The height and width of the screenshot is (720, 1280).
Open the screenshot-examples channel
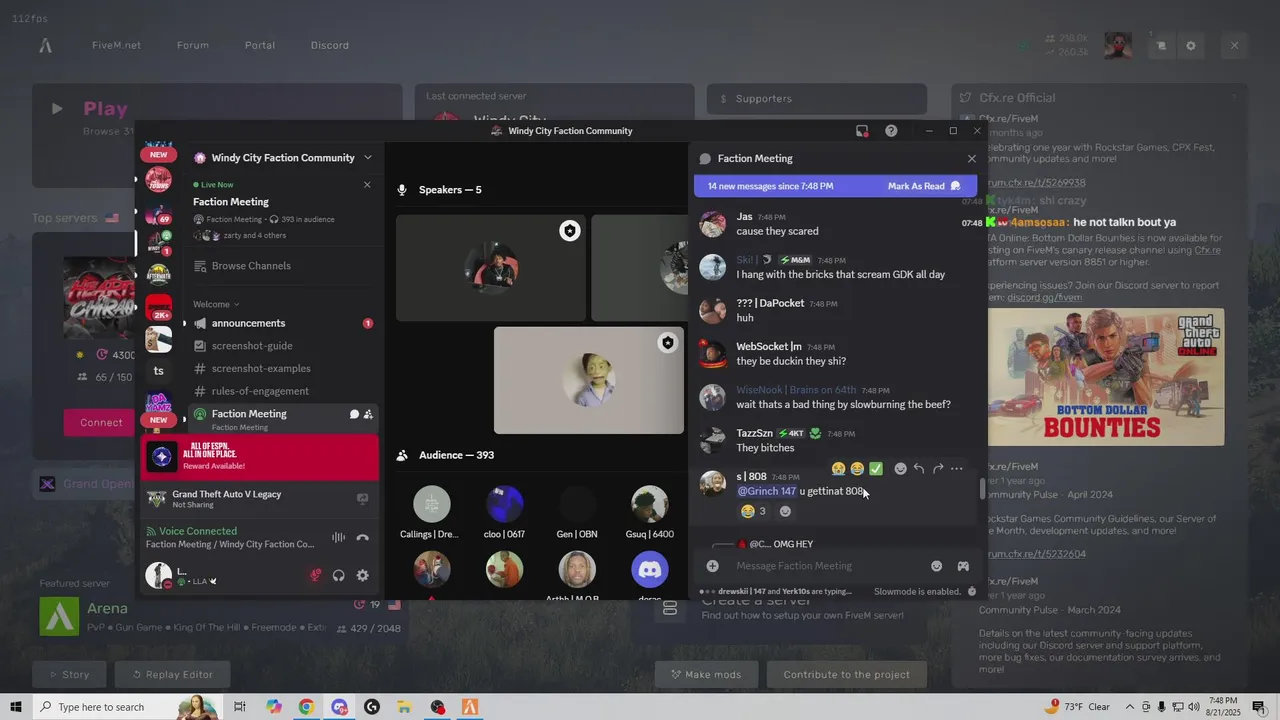282,368
